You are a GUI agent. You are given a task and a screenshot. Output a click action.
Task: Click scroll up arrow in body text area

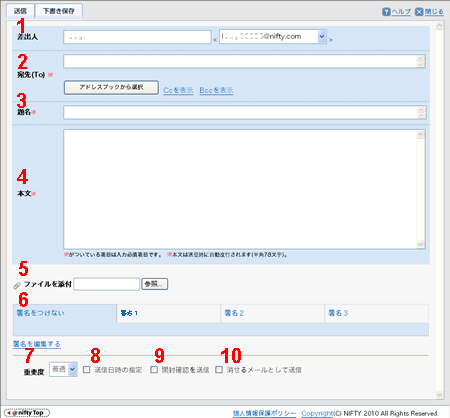click(420, 135)
